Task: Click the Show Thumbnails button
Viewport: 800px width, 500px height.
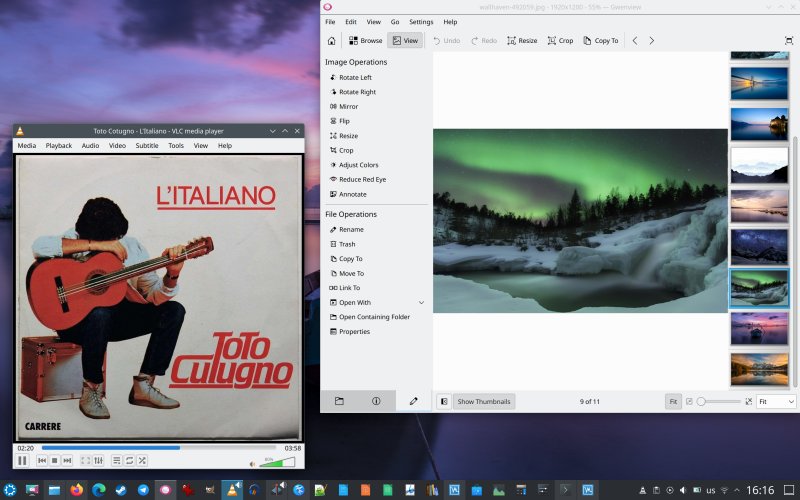Action: pos(484,402)
